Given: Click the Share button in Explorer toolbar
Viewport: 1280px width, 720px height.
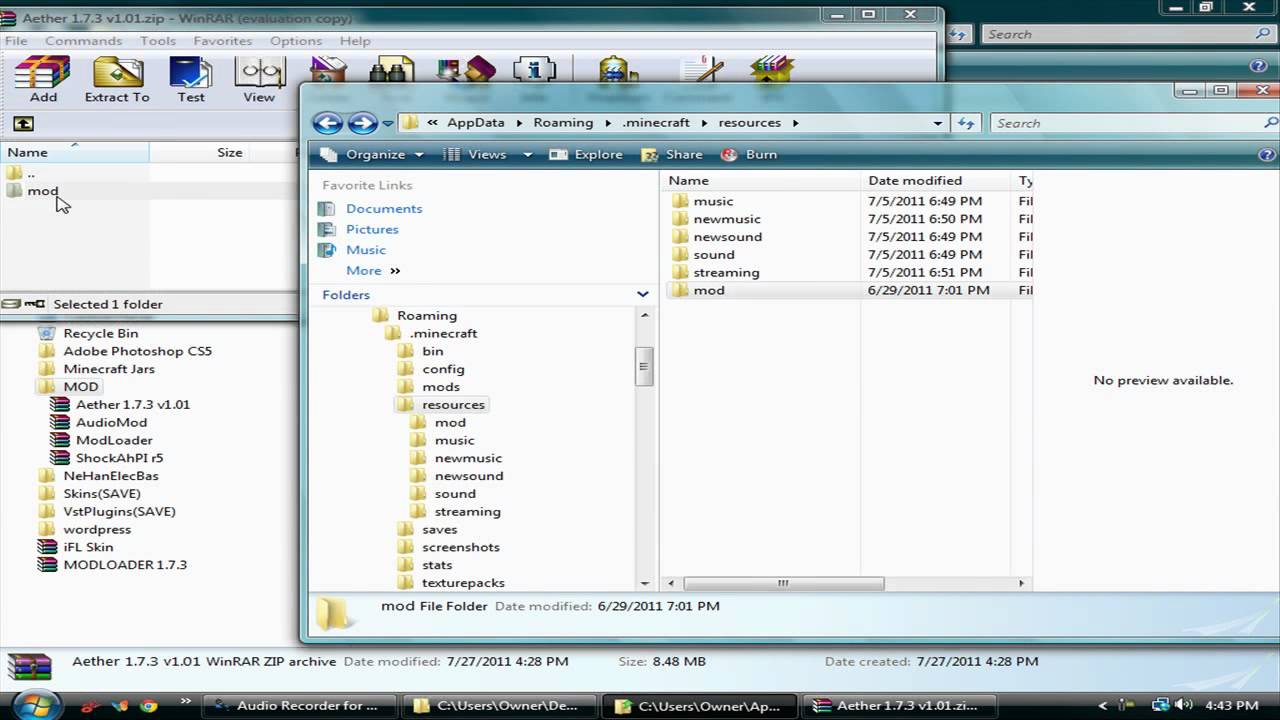Looking at the screenshot, I should point(672,155).
